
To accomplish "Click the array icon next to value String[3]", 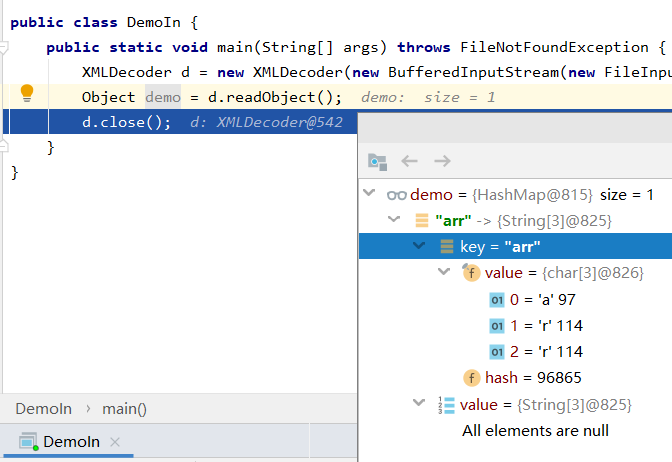I will point(446,404).
